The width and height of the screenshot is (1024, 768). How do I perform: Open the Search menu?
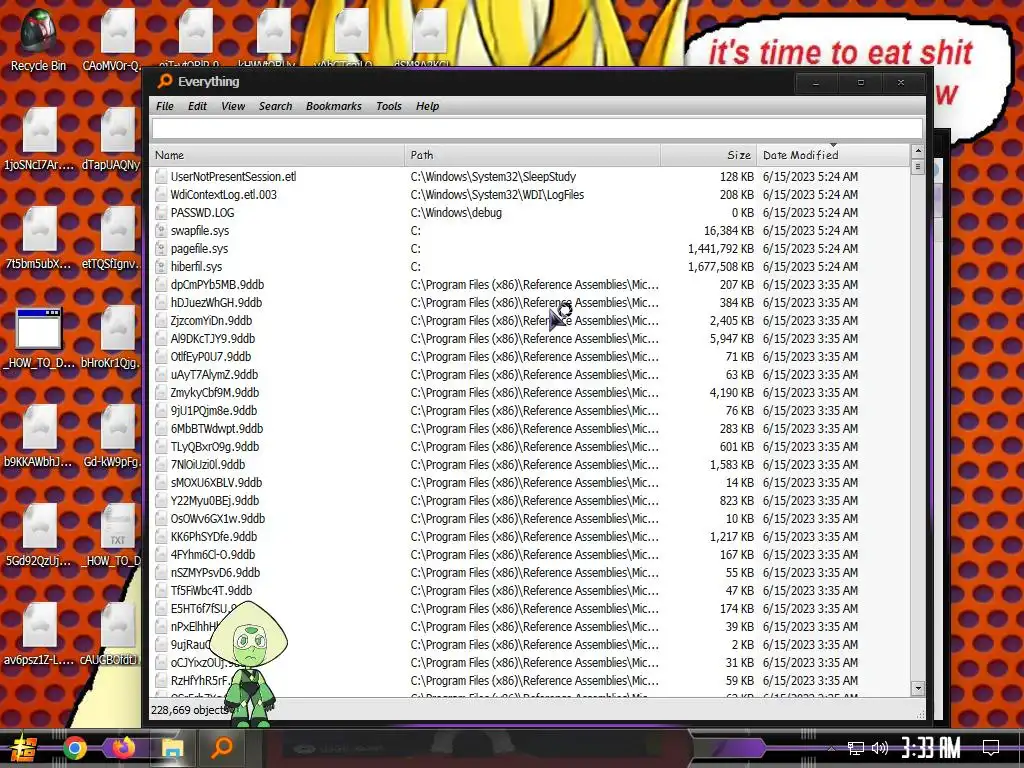coord(275,106)
